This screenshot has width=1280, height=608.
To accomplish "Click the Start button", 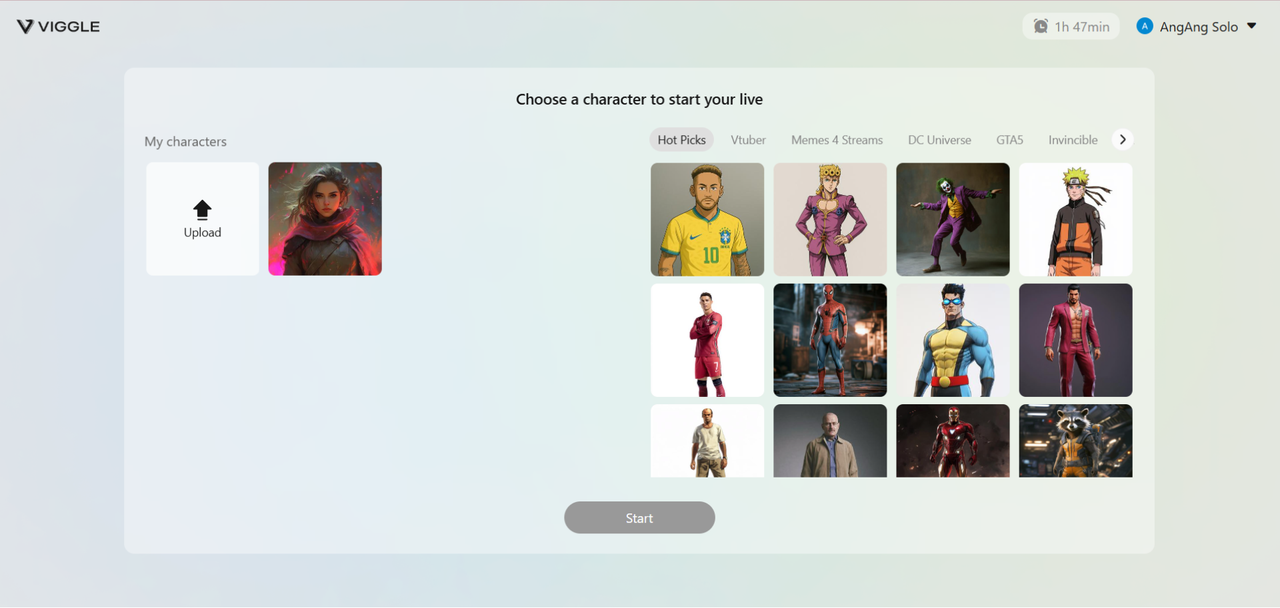I will click(x=640, y=518).
